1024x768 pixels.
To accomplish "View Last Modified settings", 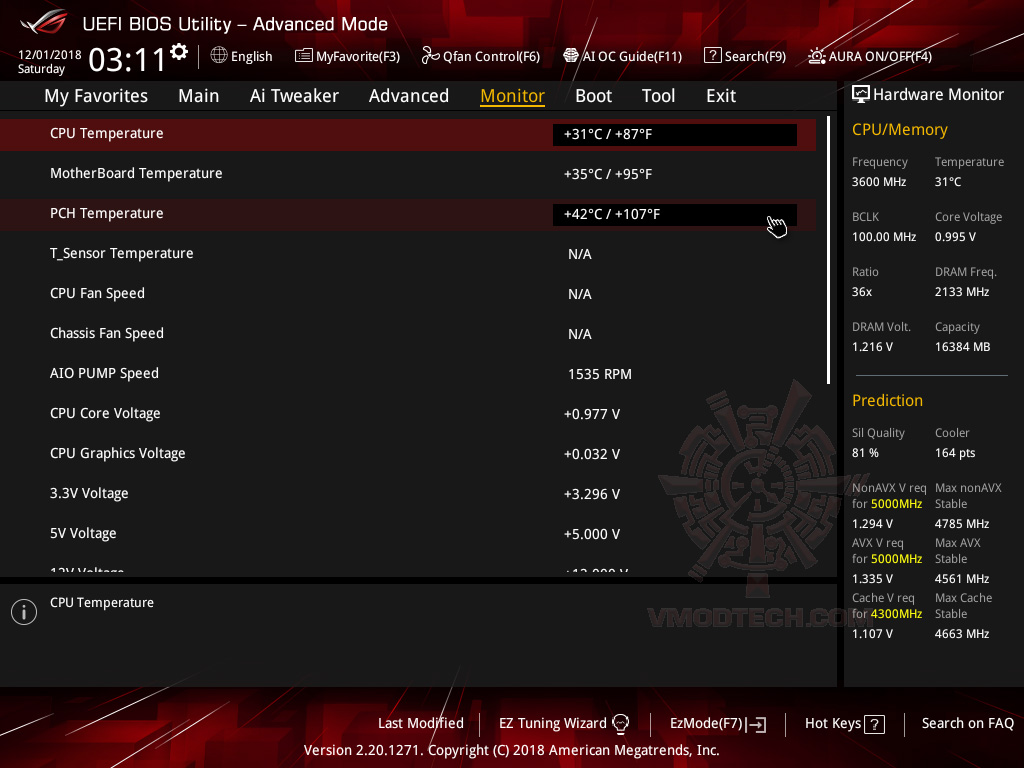I will click(420, 723).
